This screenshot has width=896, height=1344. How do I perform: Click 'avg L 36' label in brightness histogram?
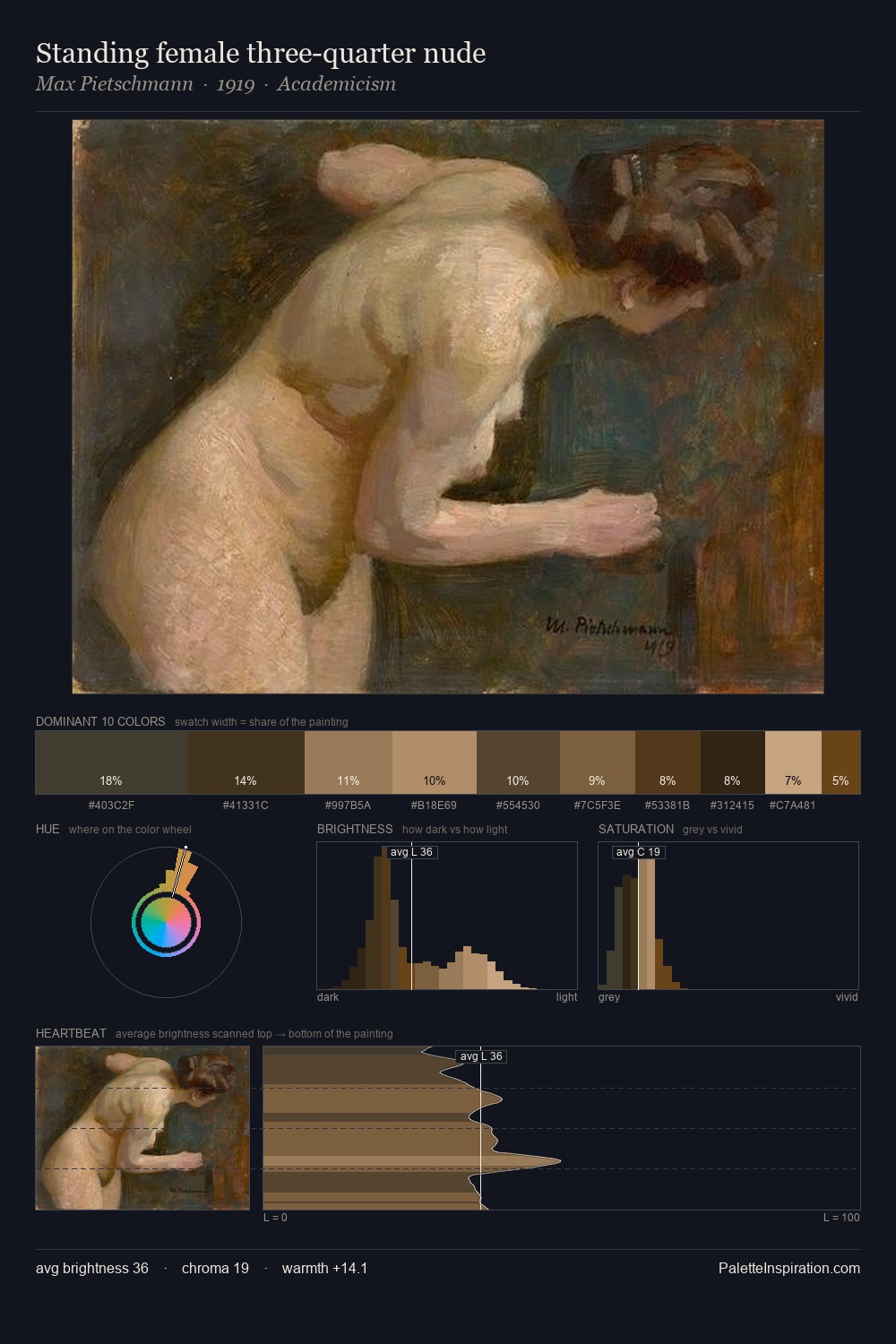pos(411,852)
